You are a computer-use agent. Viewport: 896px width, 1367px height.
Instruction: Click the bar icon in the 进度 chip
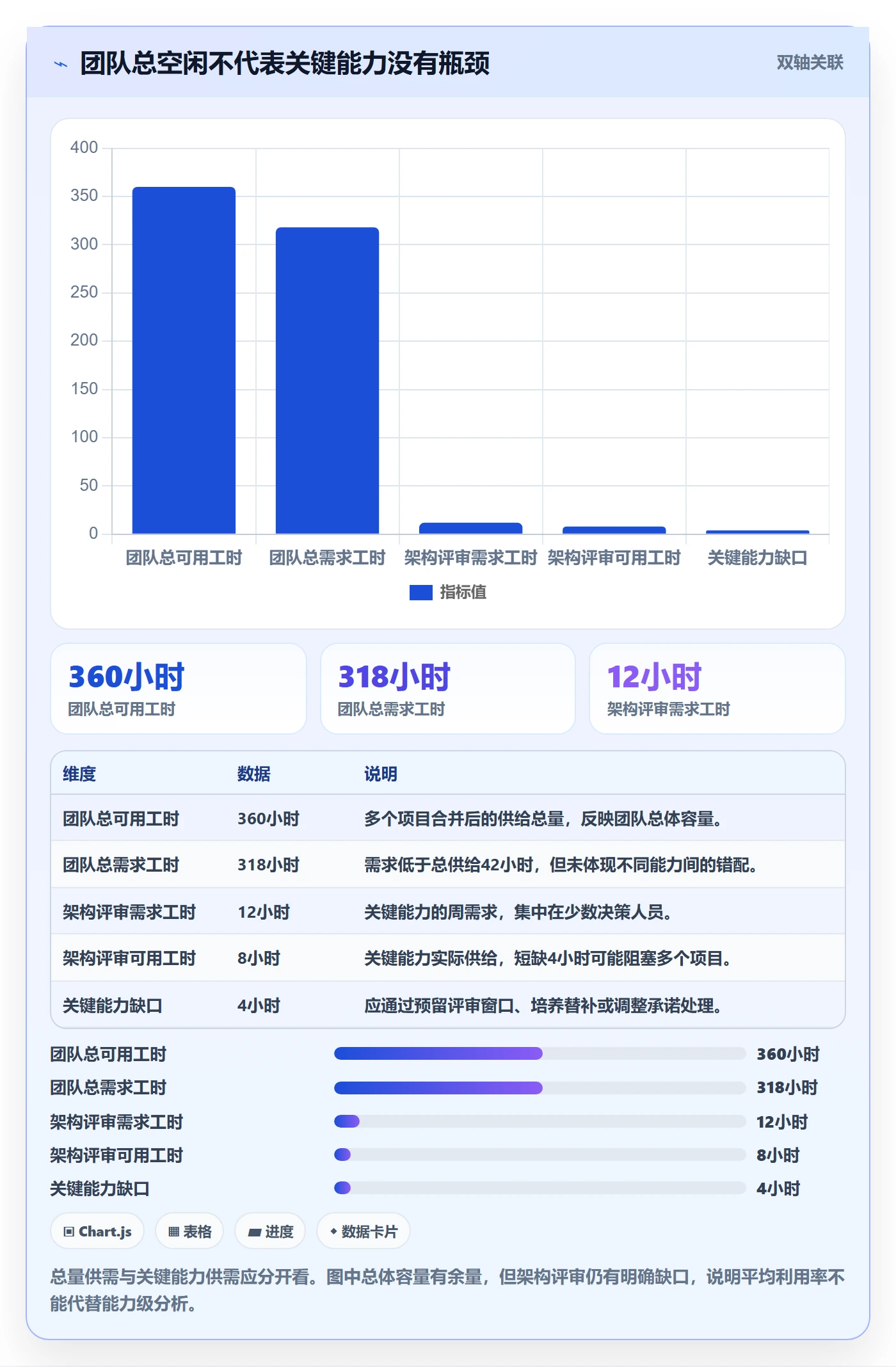coord(255,1232)
